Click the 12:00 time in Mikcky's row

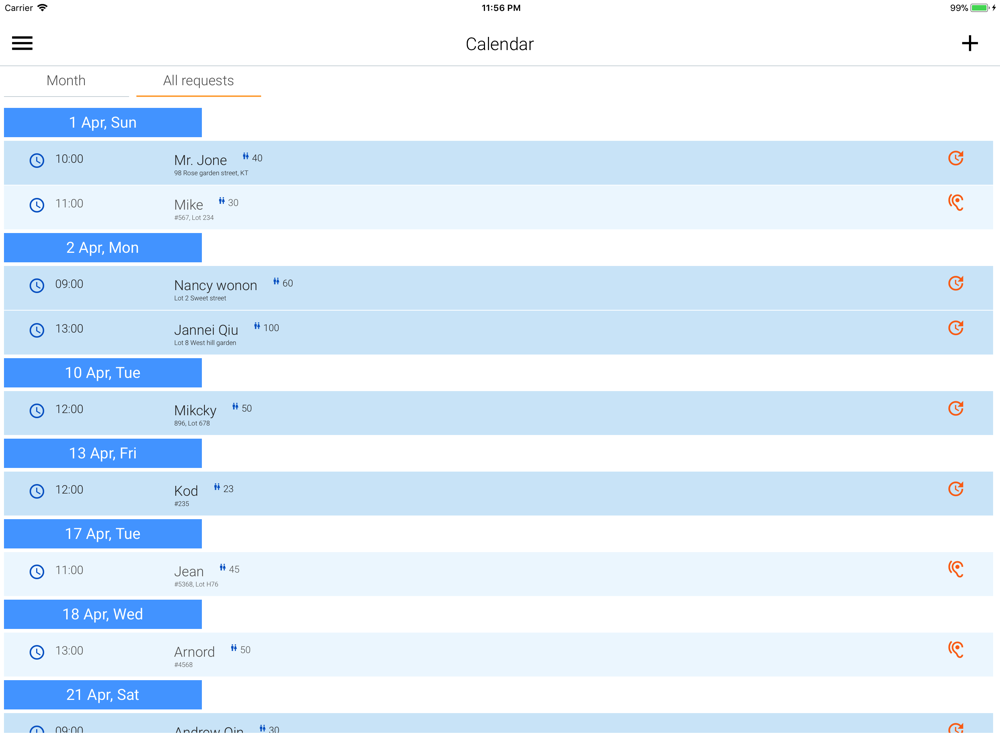click(x=69, y=409)
